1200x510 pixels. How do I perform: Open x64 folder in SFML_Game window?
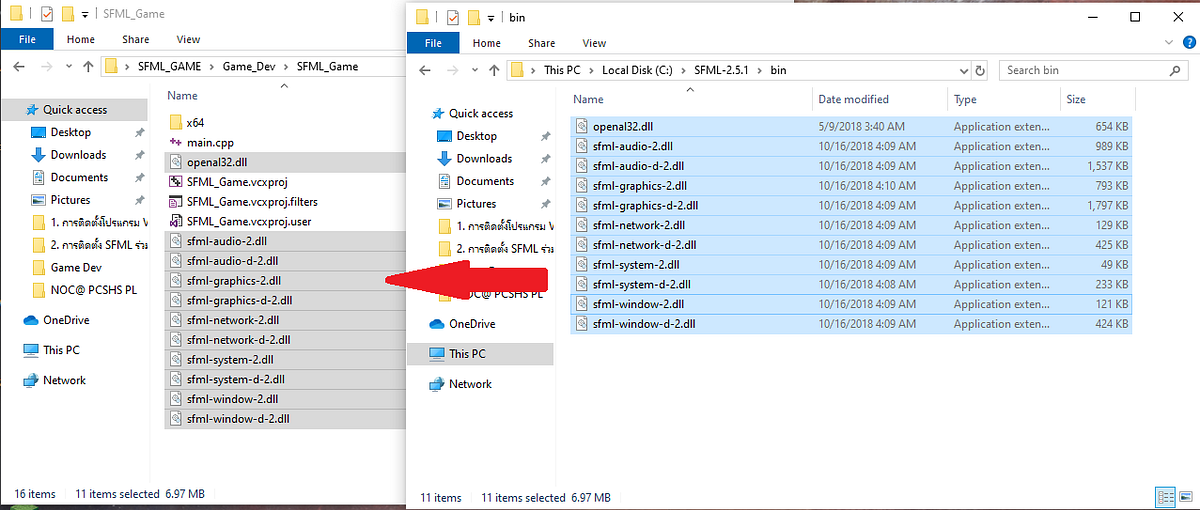(x=195, y=122)
